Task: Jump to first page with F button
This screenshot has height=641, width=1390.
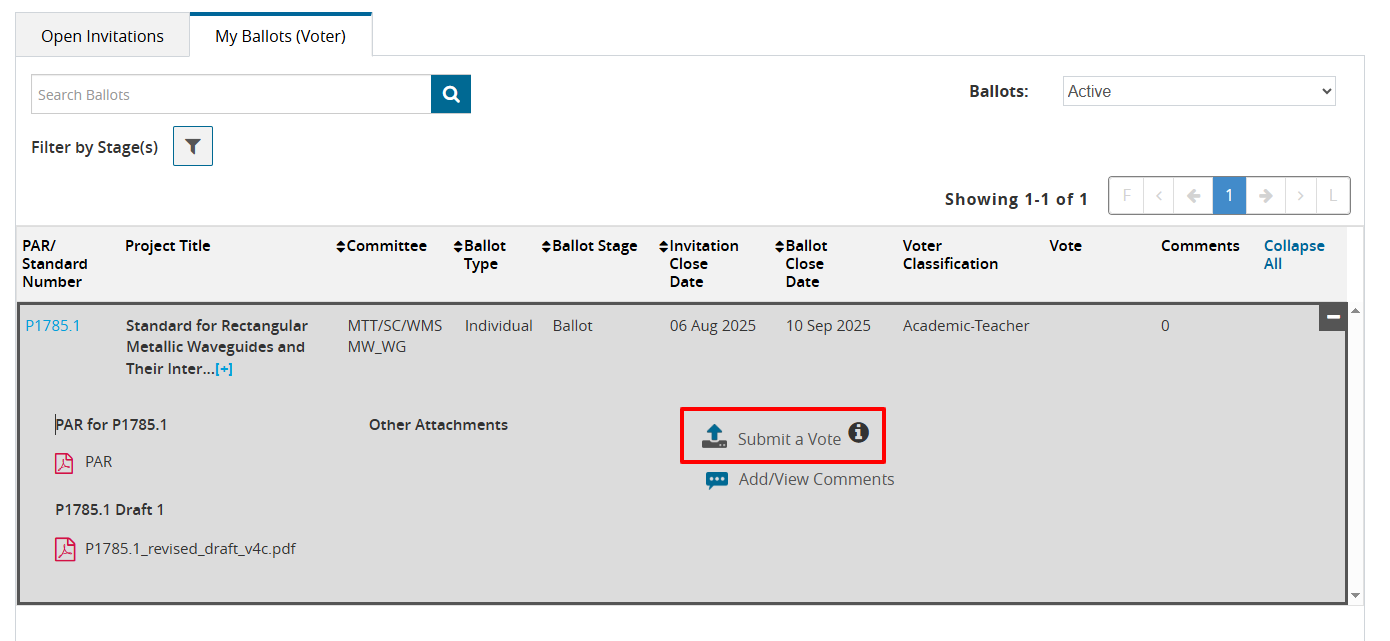Action: pyautogui.click(x=1126, y=196)
